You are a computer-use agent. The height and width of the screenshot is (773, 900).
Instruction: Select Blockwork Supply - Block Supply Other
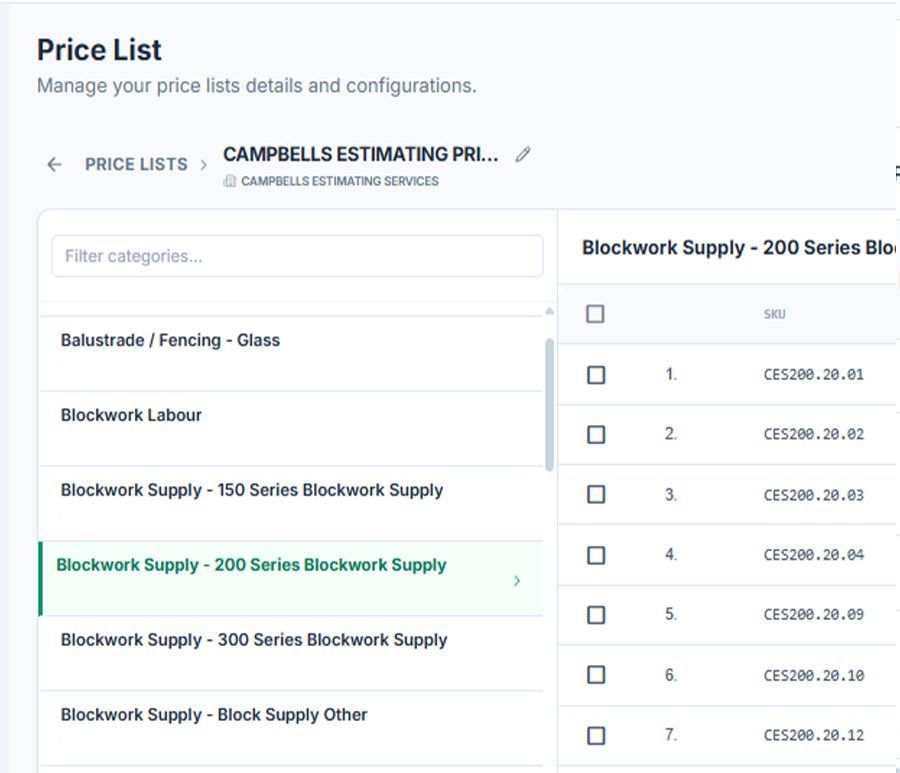[290, 728]
